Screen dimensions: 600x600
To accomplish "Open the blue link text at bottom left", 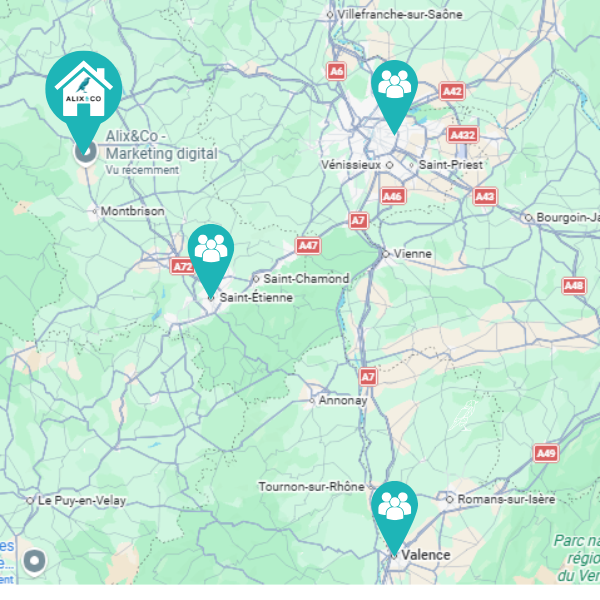I will click(x=7, y=562).
